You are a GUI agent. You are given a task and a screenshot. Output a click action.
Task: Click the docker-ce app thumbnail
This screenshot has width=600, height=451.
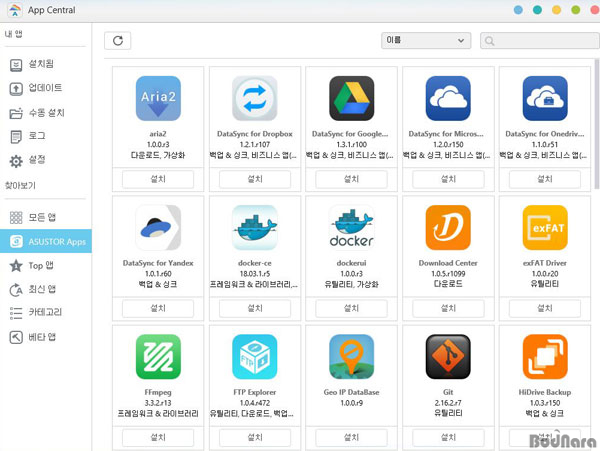point(254,228)
